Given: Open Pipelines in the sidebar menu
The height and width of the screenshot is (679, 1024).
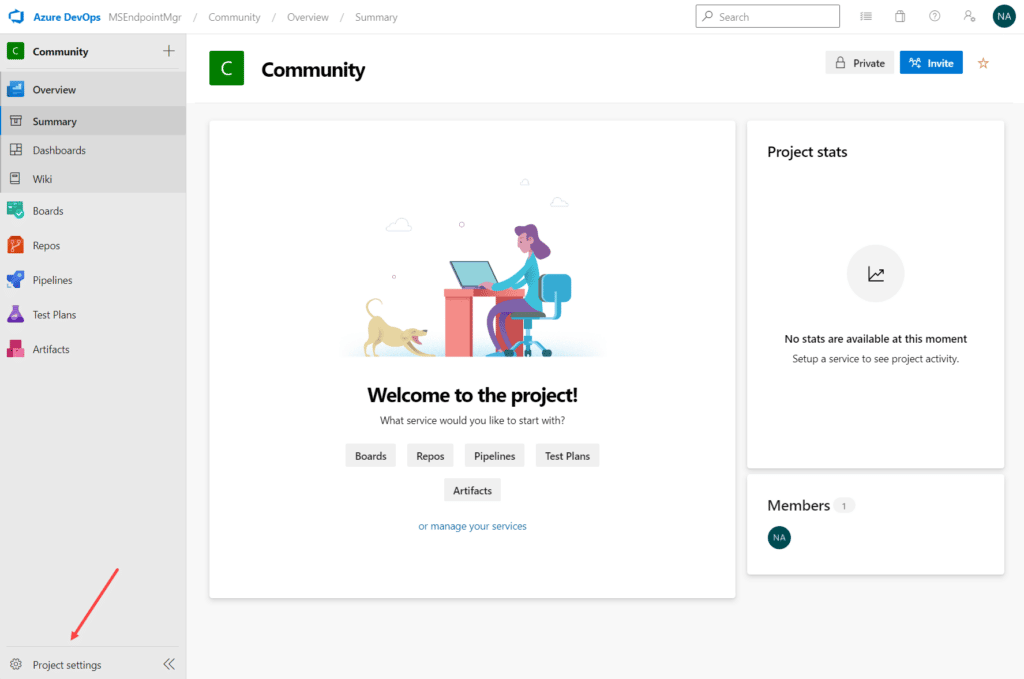Looking at the screenshot, I should tap(93, 280).
